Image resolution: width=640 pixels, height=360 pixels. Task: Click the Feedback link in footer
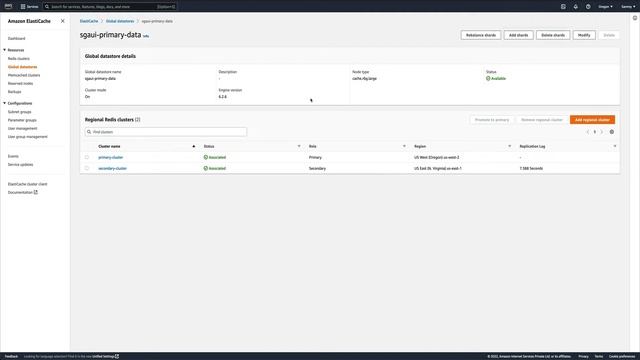tap(11, 356)
